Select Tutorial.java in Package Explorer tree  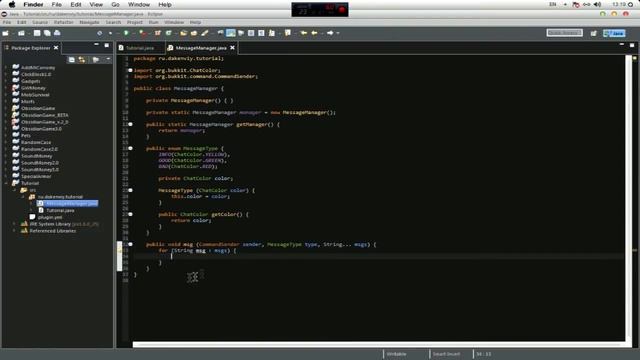pos(60,210)
